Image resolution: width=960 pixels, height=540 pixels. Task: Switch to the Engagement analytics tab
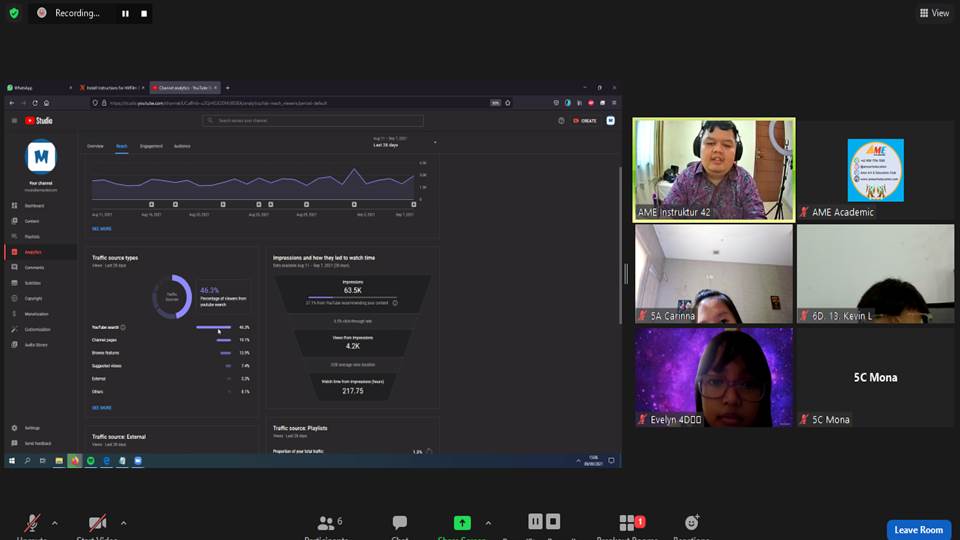(x=151, y=146)
